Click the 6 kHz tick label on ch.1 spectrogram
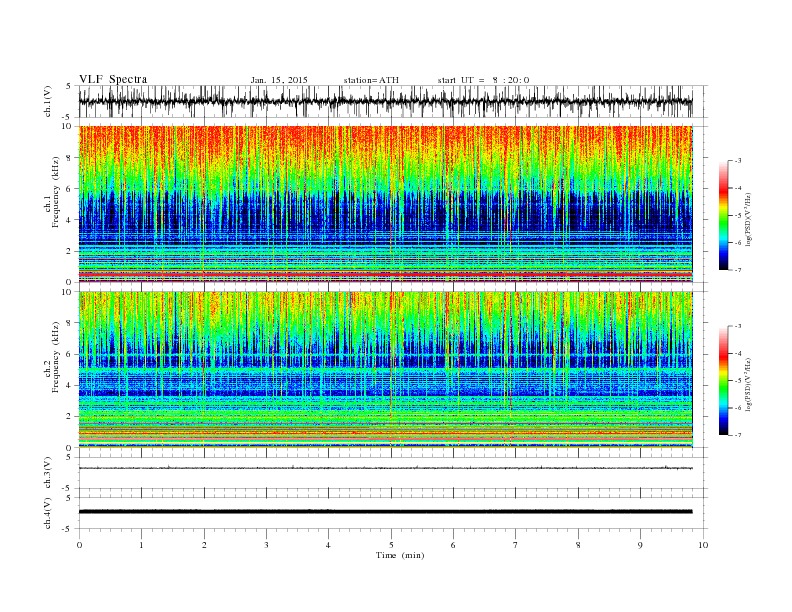The image size is (792, 612). (70, 189)
